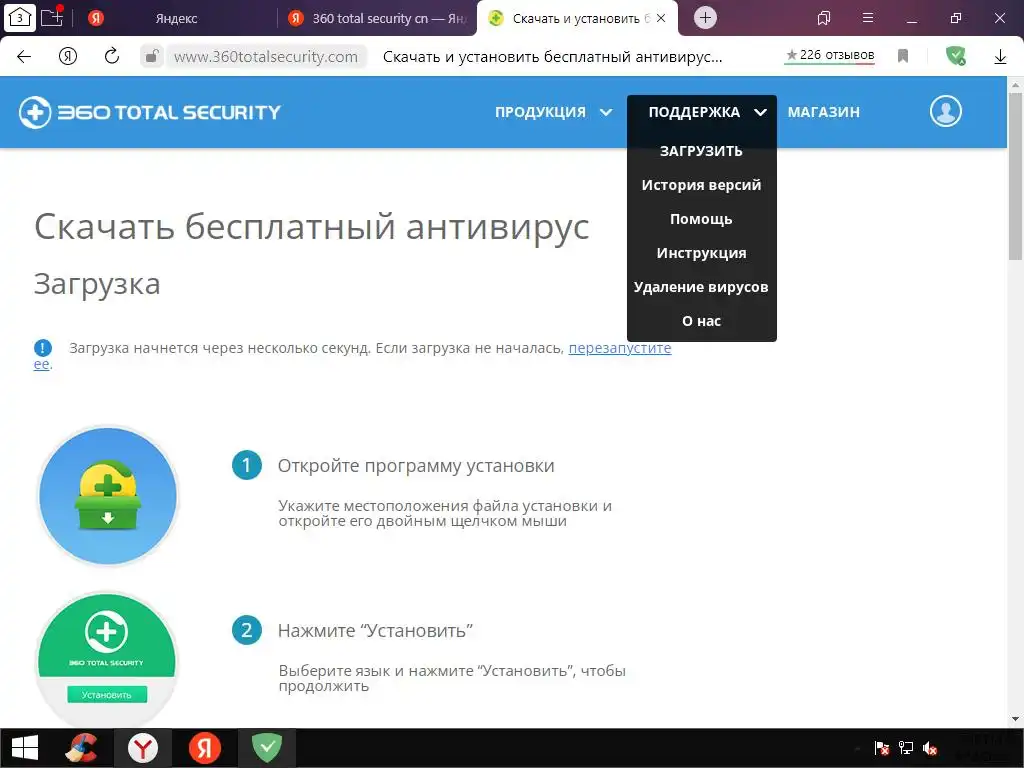This screenshot has height=768, width=1024.
Task: Close the Скачать и установить tab
Action: pyautogui.click(x=661, y=18)
